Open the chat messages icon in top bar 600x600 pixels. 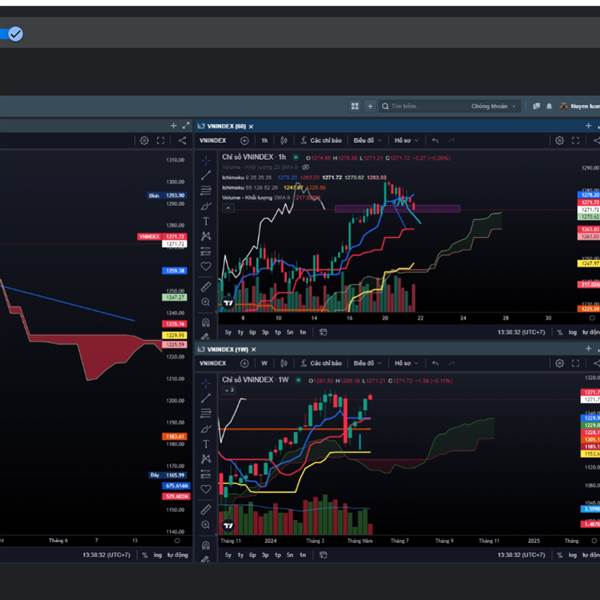(536, 106)
